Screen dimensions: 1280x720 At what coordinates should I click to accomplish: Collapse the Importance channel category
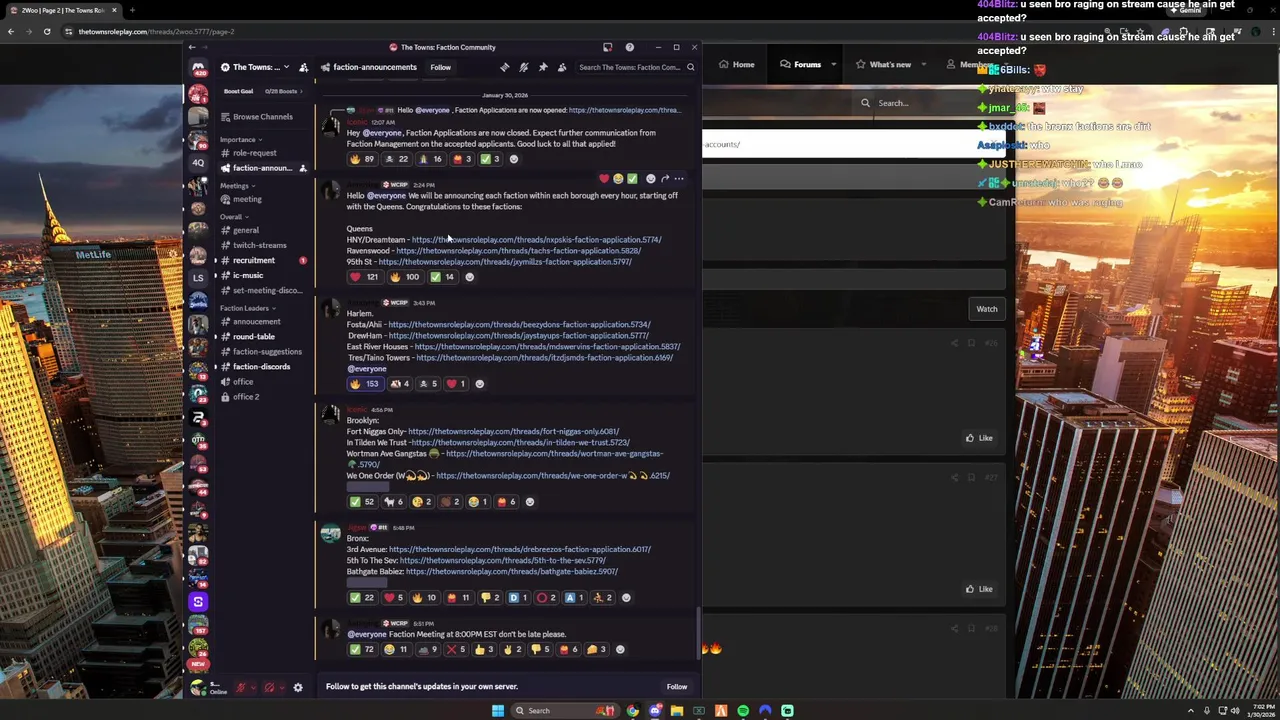[x=241, y=140]
